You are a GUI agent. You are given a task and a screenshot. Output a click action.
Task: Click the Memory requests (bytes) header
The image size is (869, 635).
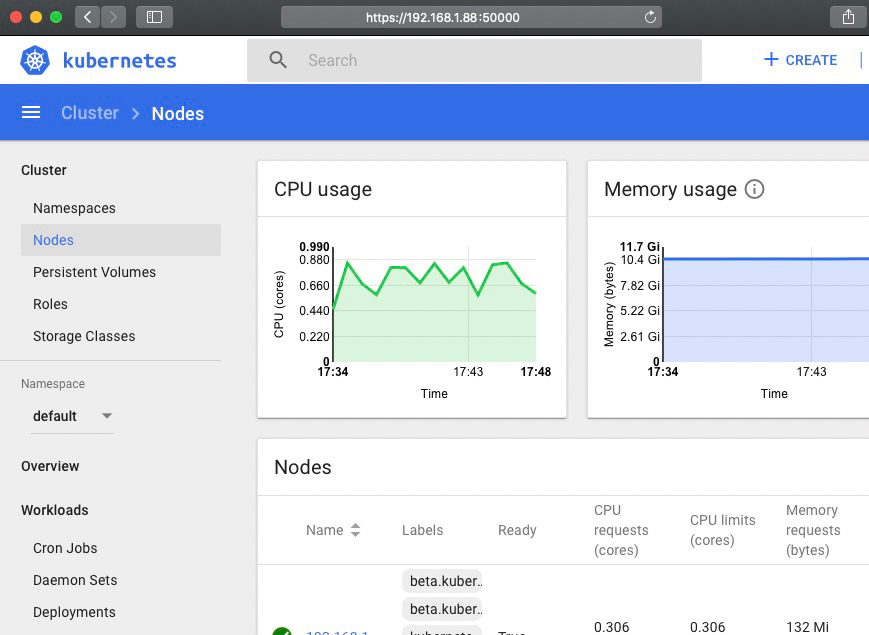coord(813,530)
